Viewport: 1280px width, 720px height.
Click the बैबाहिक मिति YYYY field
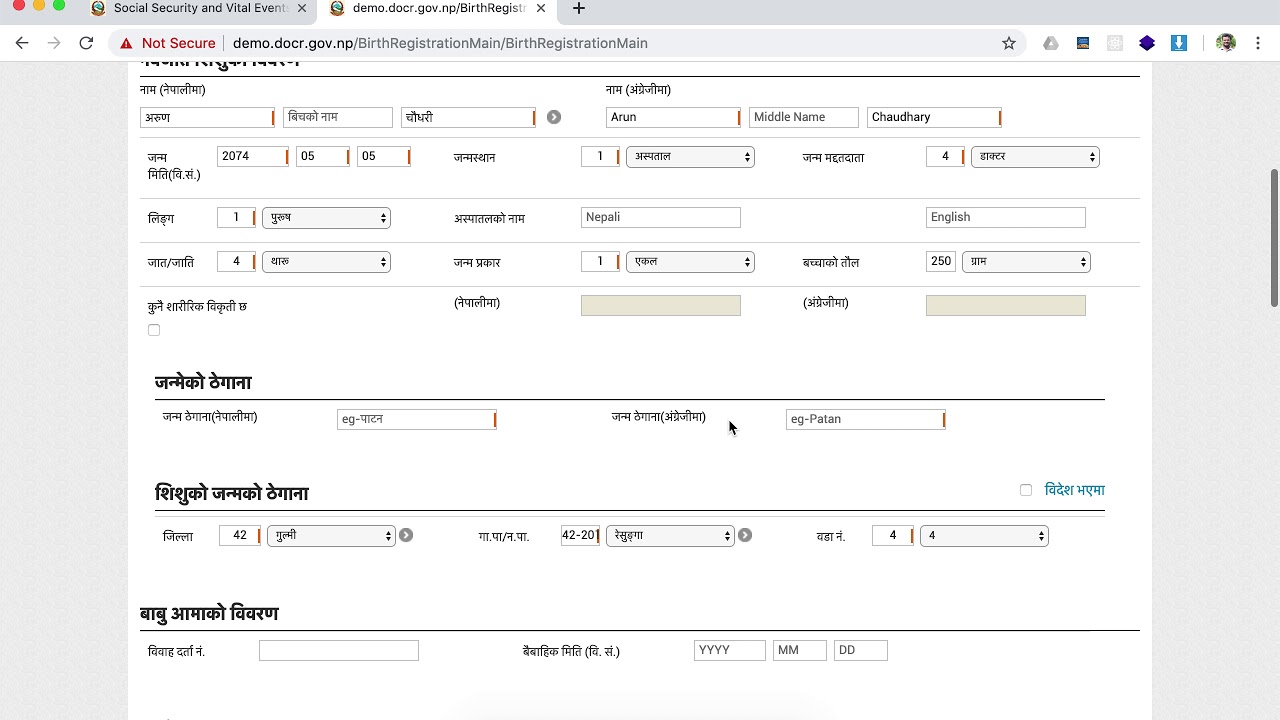pos(730,651)
